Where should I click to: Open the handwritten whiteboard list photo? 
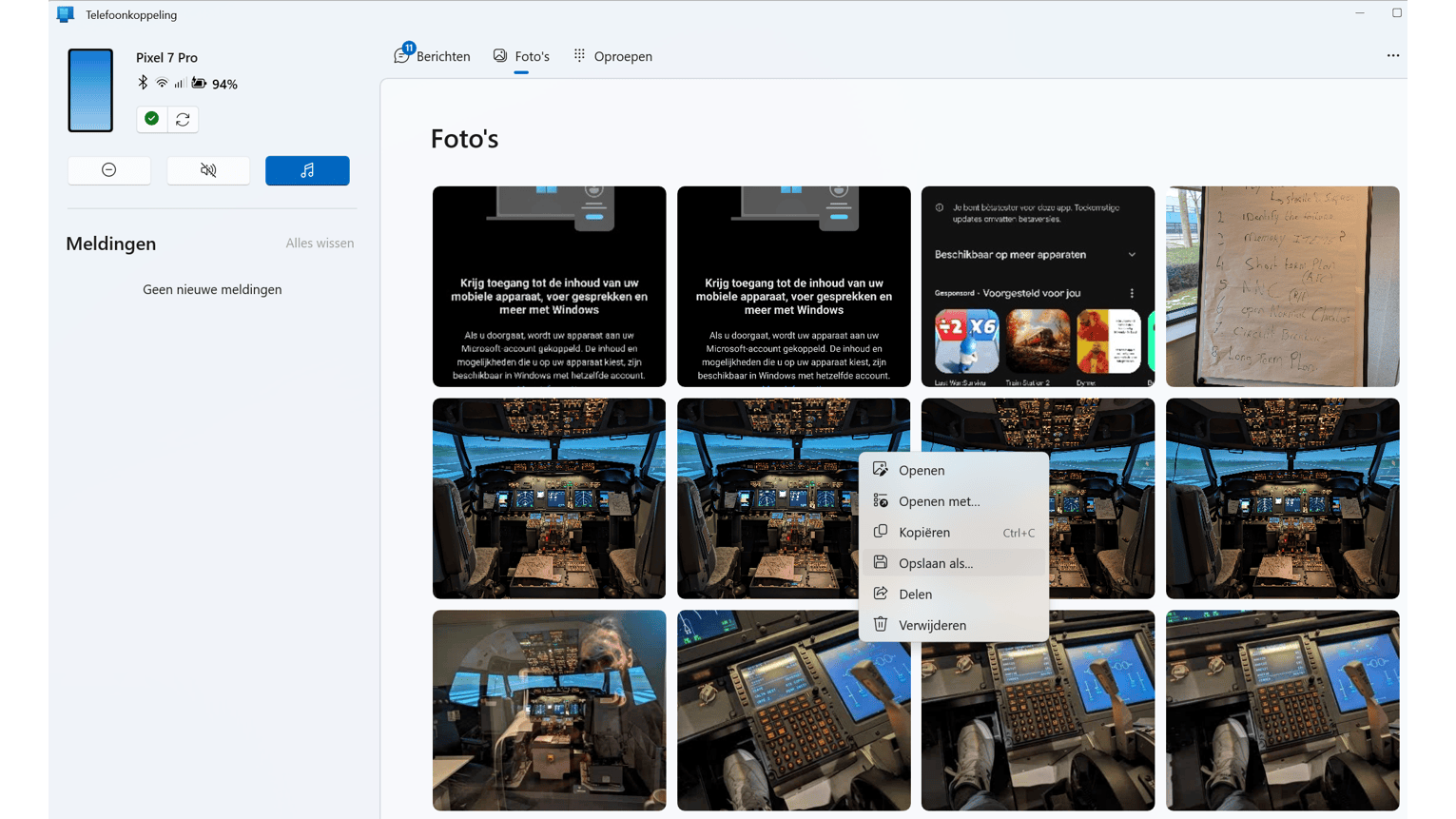pos(1283,286)
